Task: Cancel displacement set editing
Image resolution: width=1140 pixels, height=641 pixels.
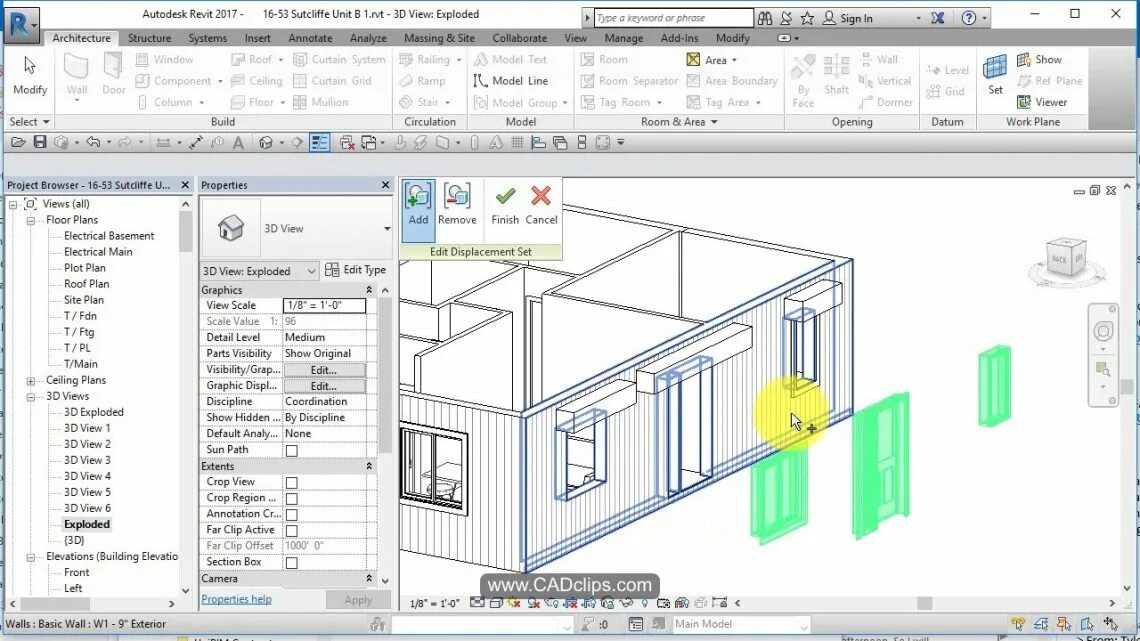Action: [x=541, y=205]
